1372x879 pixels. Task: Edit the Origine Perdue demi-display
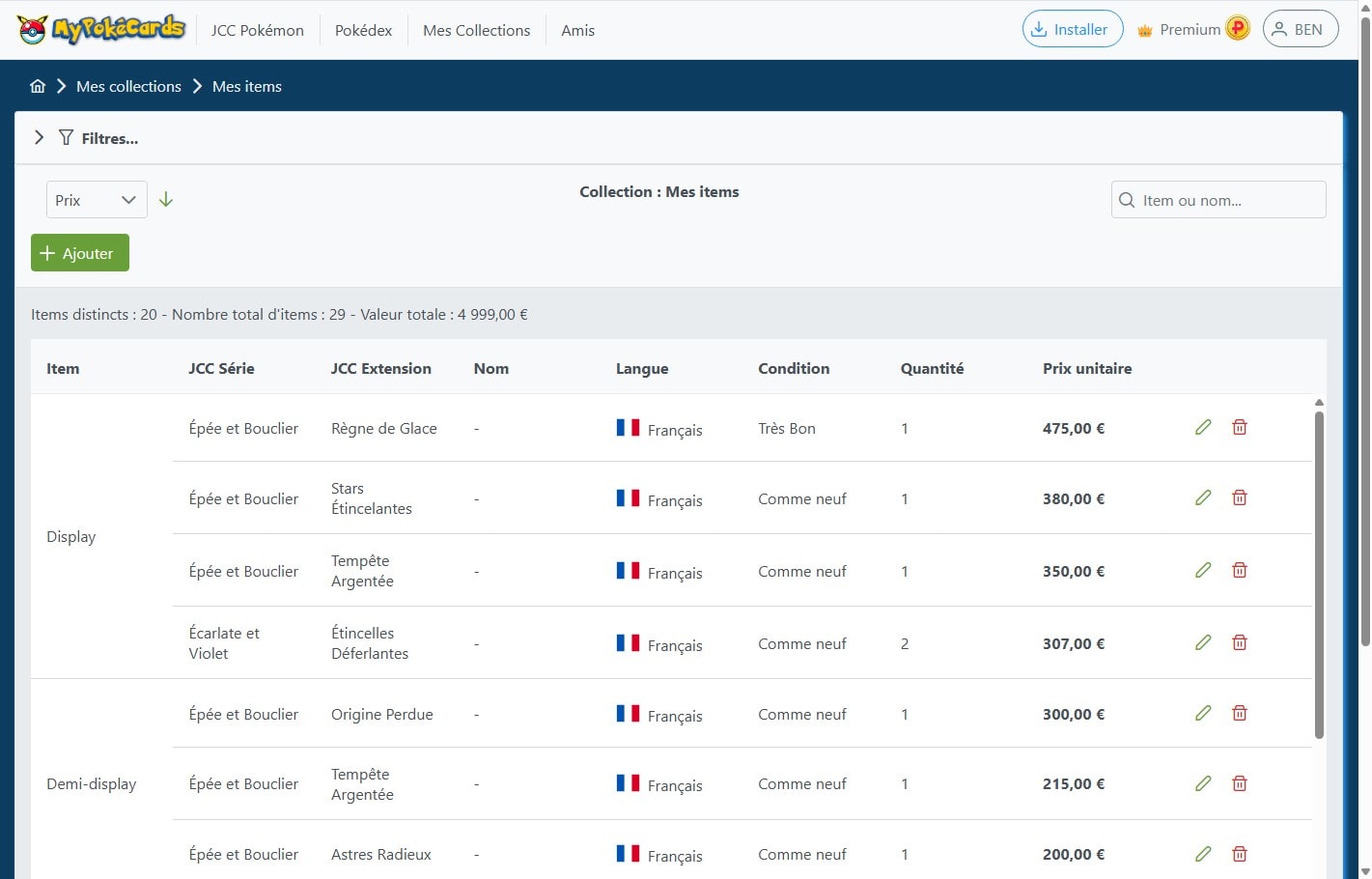coord(1203,713)
